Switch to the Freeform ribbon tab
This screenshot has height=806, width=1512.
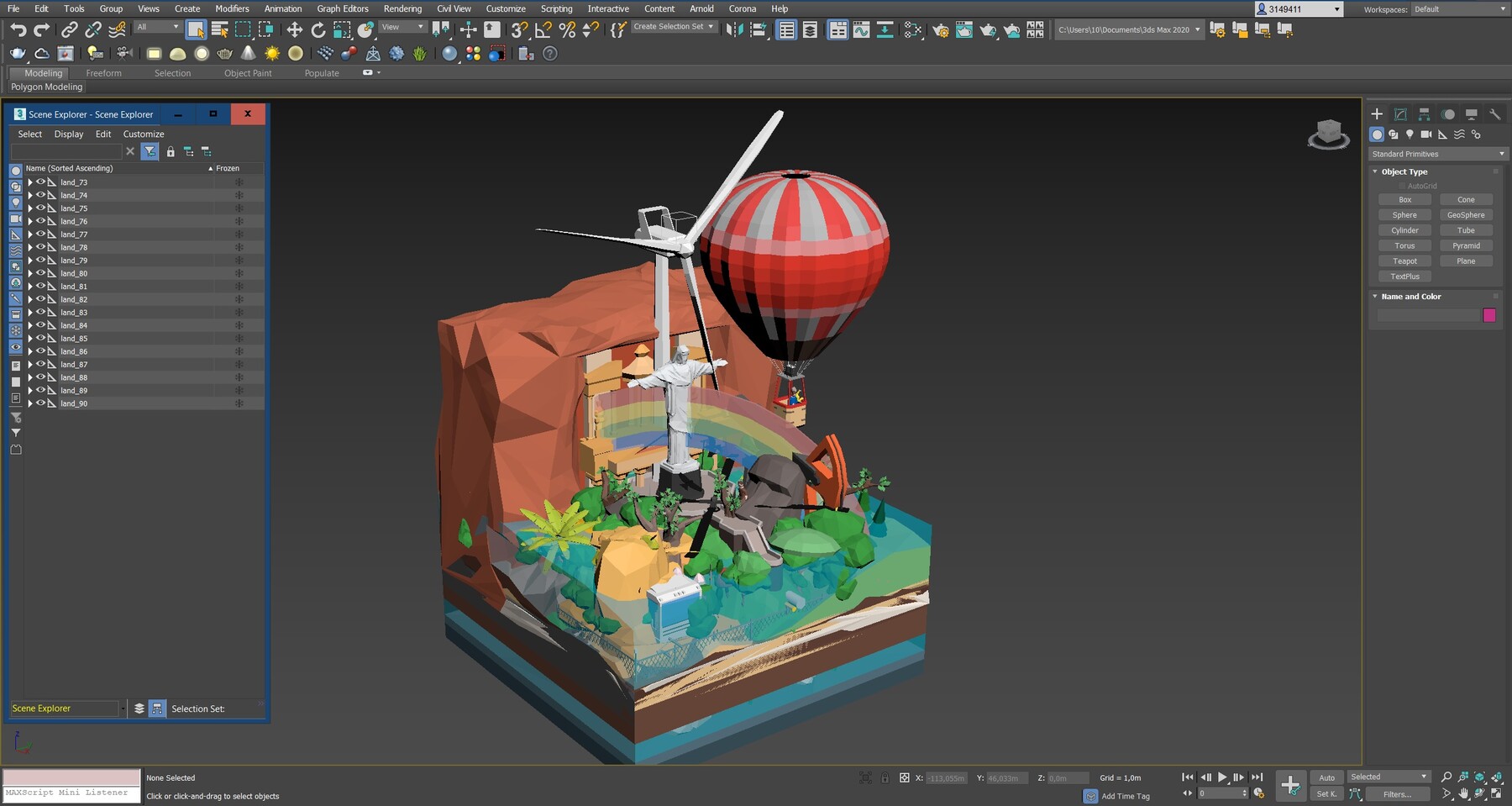click(103, 73)
